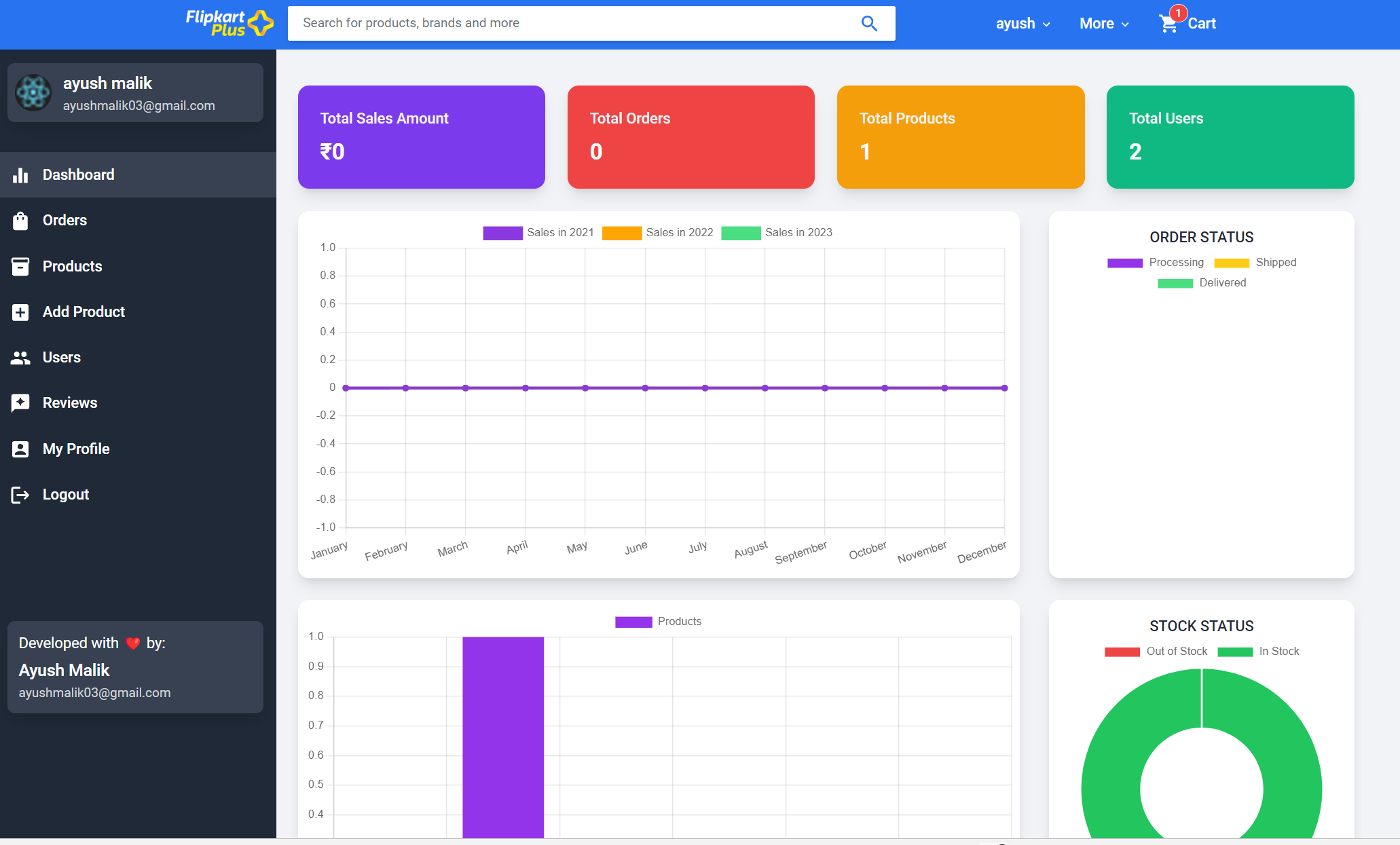
Task: Toggle Delivered legend in Order Status
Action: [x=1202, y=283]
